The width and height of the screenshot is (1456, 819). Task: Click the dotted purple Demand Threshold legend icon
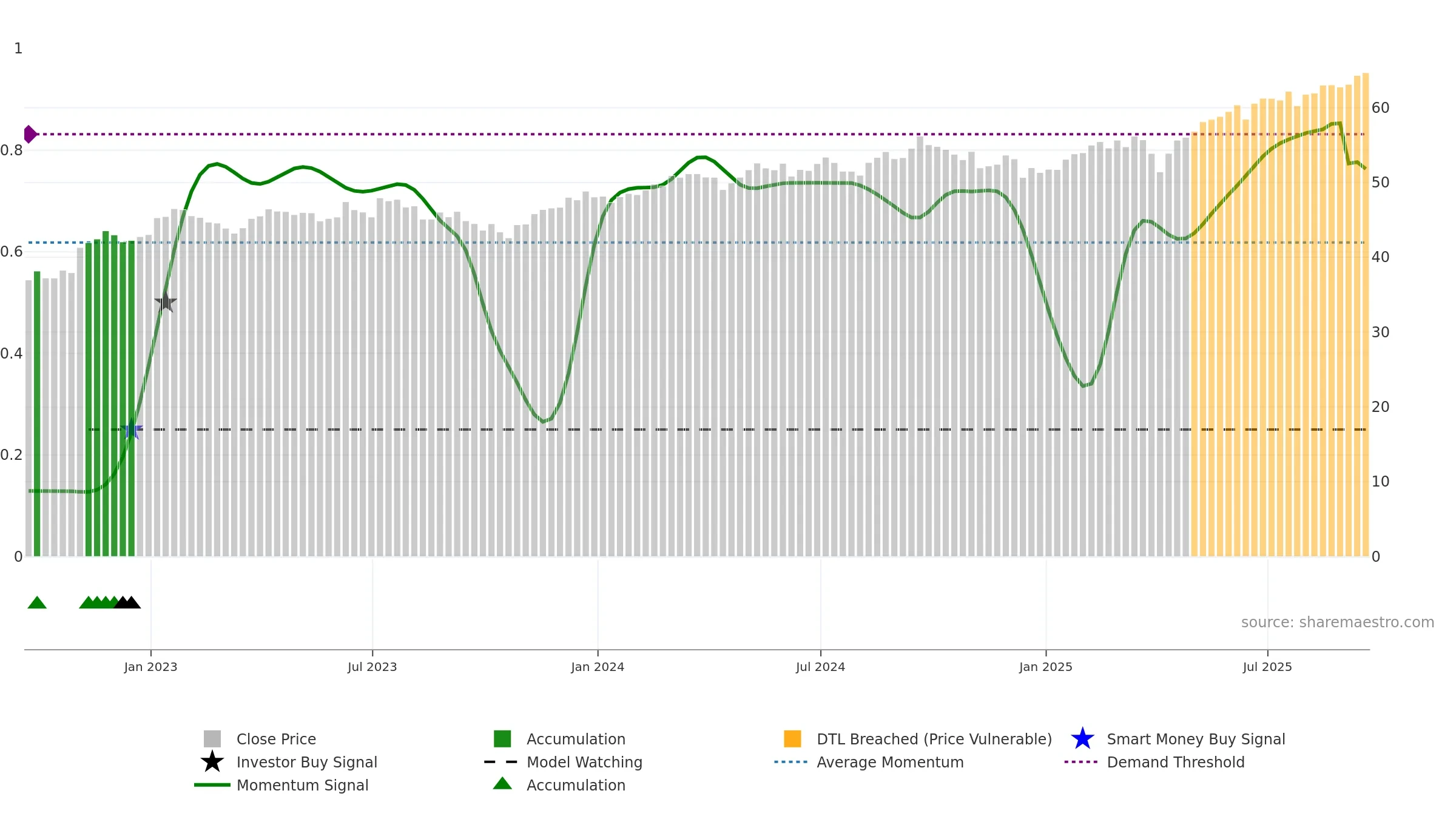[1081, 762]
